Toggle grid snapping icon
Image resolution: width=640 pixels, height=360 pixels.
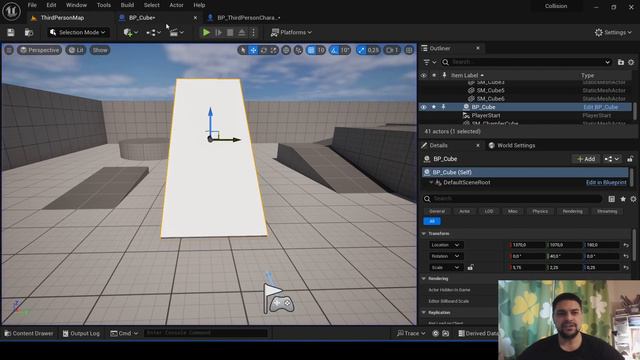pos(311,50)
